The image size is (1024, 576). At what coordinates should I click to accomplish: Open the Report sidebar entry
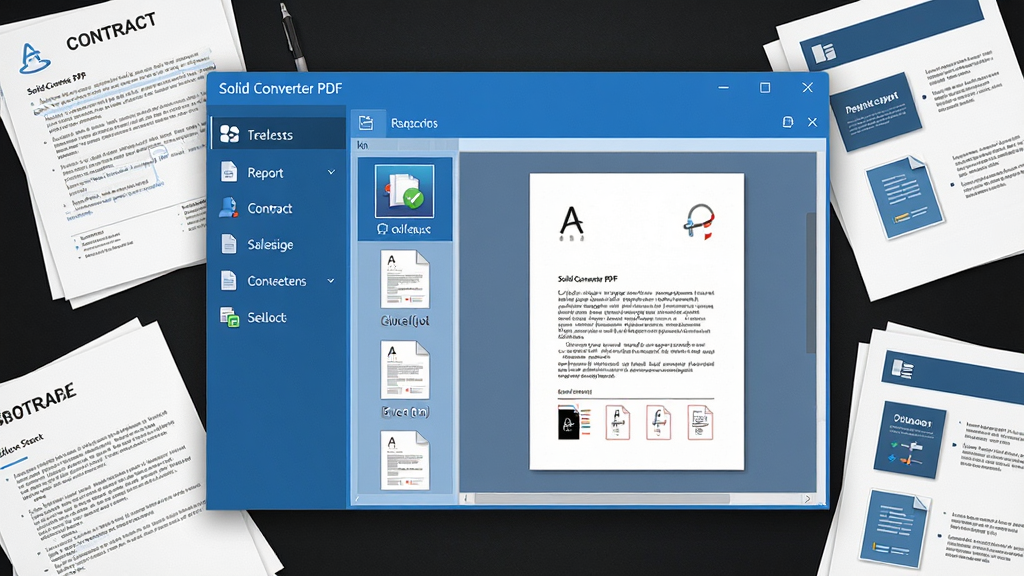tap(278, 172)
